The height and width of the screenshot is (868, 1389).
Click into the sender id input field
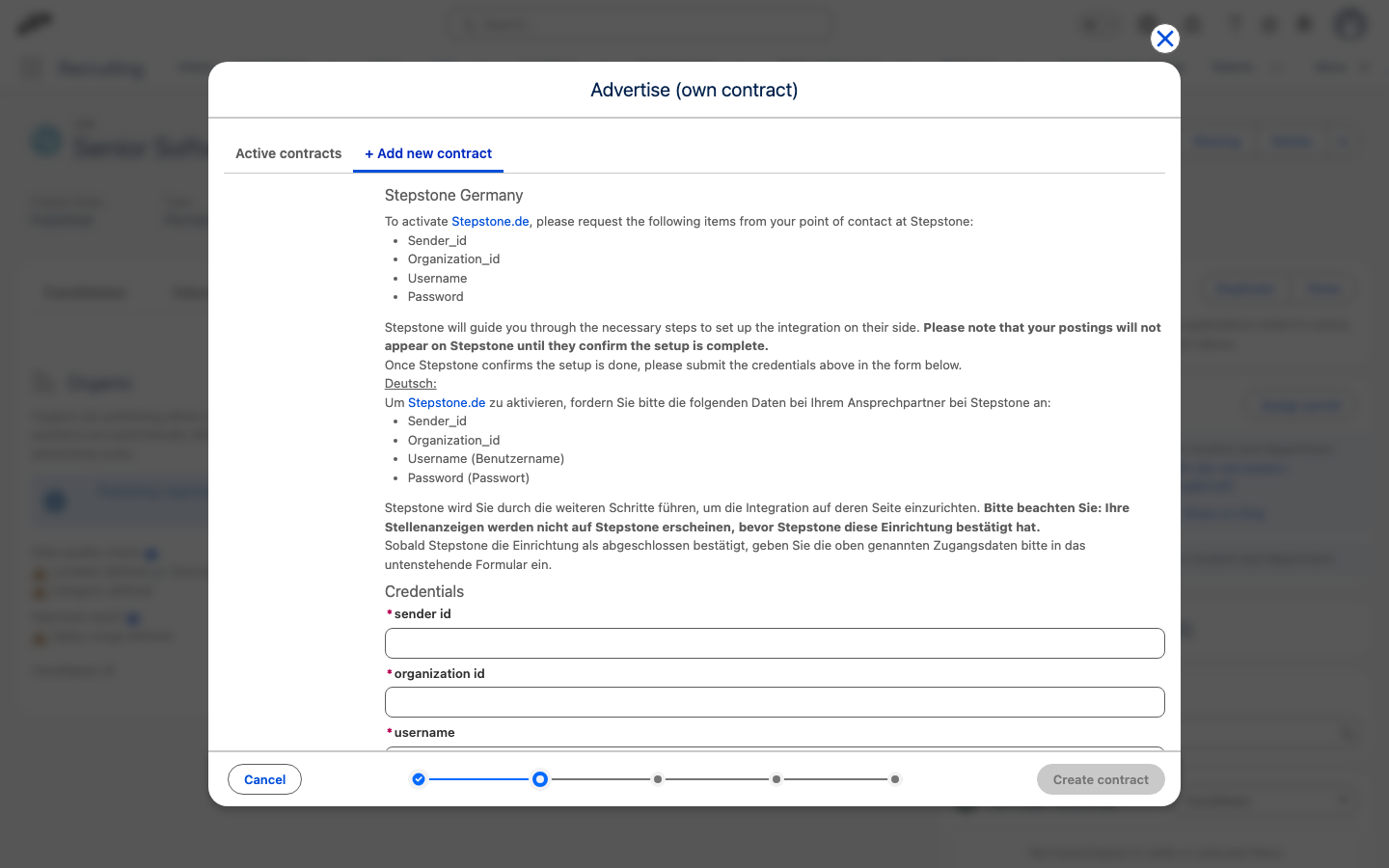click(775, 643)
